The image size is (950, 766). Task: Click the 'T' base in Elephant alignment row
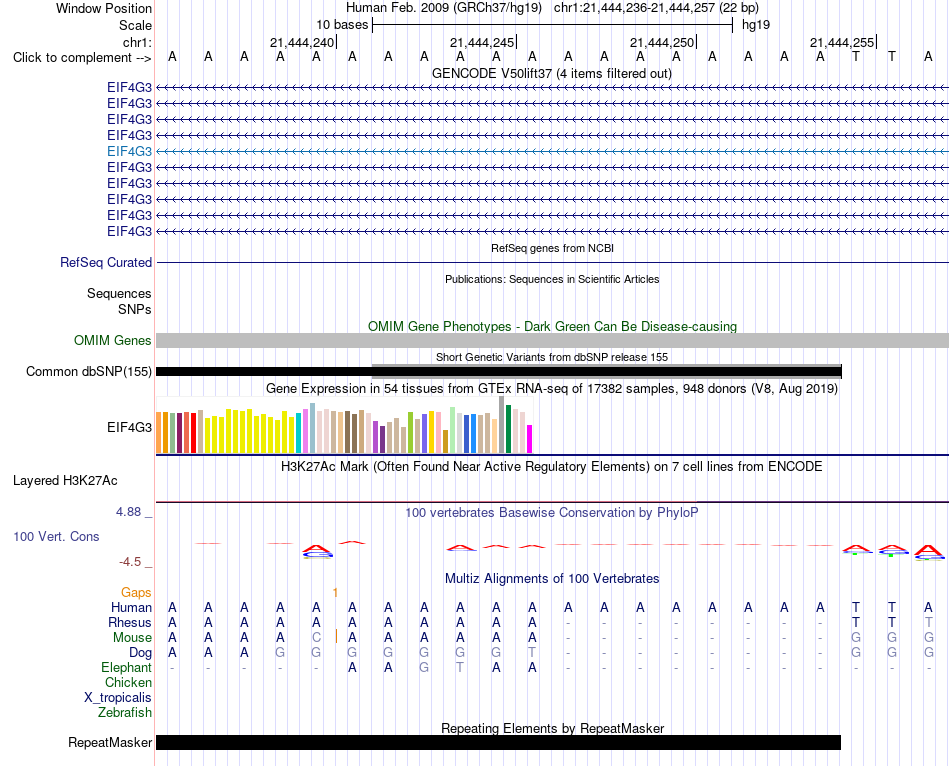pos(460,667)
